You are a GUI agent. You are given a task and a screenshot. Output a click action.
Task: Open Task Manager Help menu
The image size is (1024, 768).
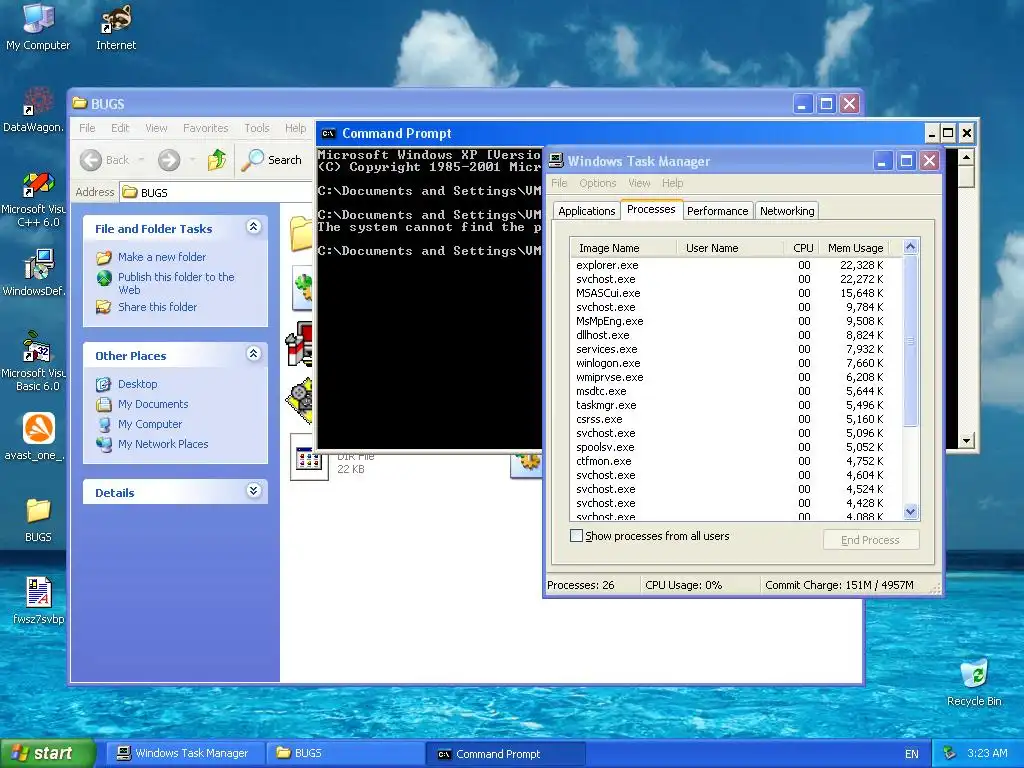pos(672,183)
